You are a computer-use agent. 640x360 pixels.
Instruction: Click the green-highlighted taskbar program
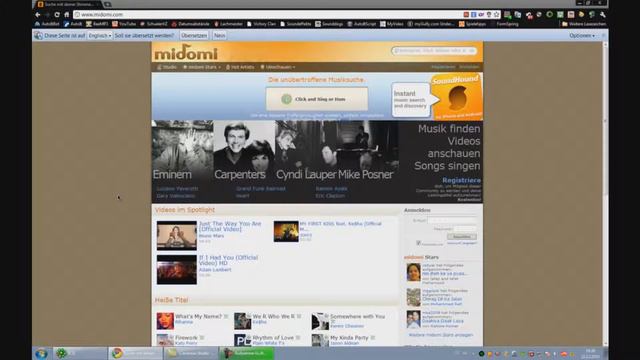247,353
